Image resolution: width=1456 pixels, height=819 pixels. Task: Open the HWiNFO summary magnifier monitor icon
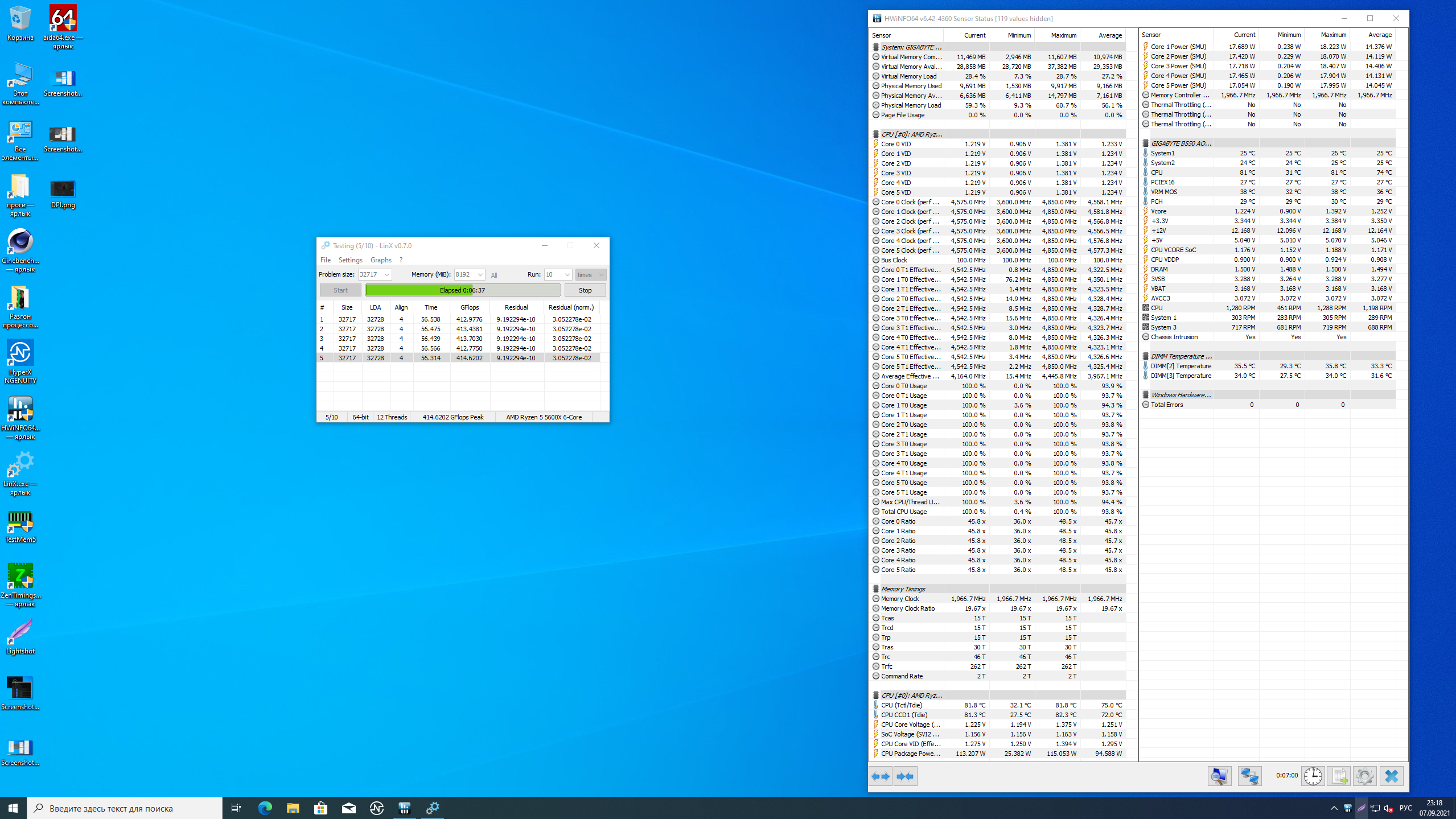click(x=1219, y=776)
